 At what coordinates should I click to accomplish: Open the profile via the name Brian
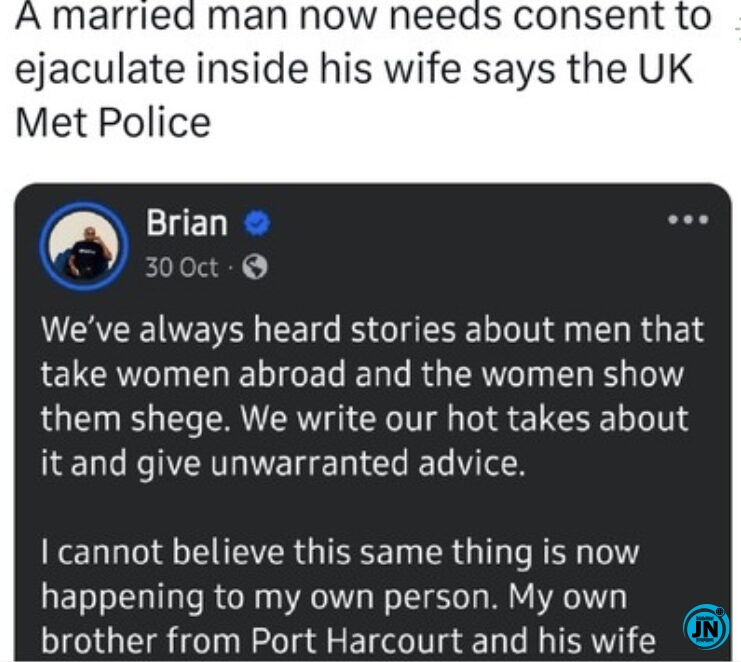point(187,224)
